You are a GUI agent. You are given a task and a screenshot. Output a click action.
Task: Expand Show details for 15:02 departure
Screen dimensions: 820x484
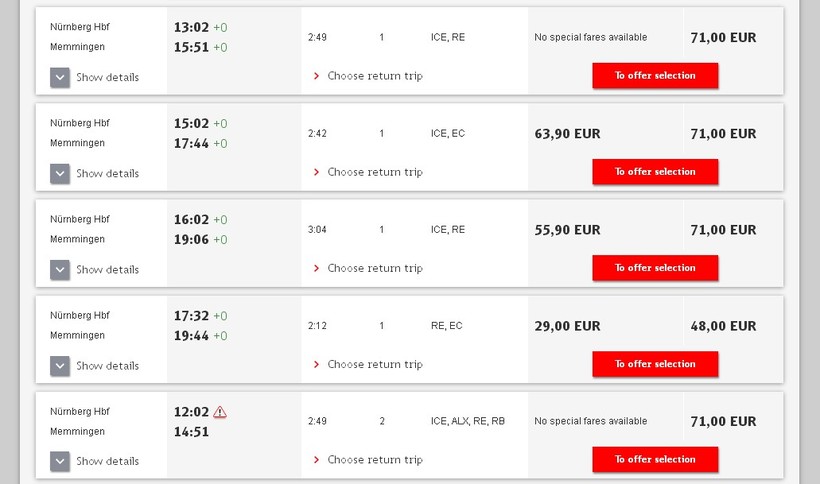[x=60, y=173]
